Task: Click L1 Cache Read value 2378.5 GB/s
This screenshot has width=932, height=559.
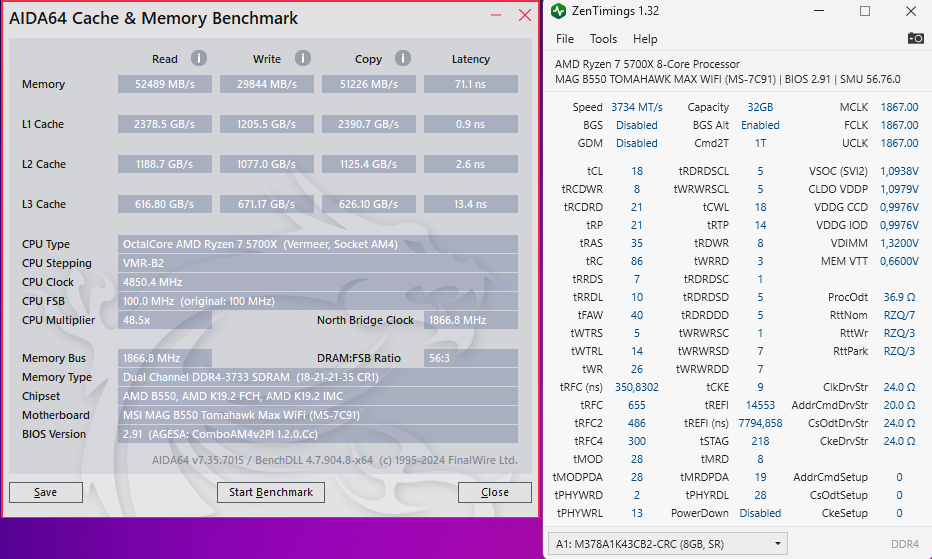Action: [165, 124]
